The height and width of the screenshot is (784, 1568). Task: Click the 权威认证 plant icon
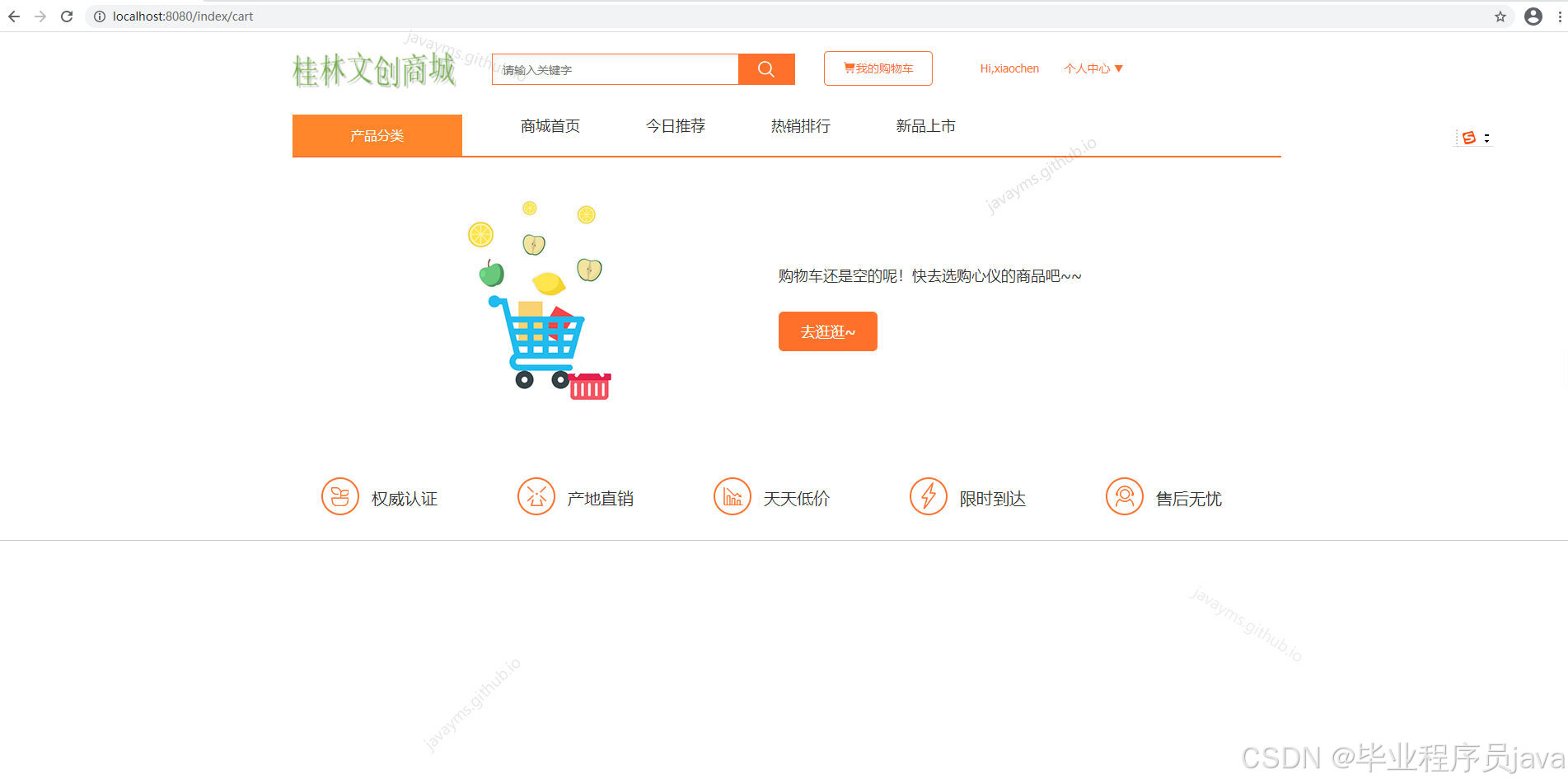340,496
